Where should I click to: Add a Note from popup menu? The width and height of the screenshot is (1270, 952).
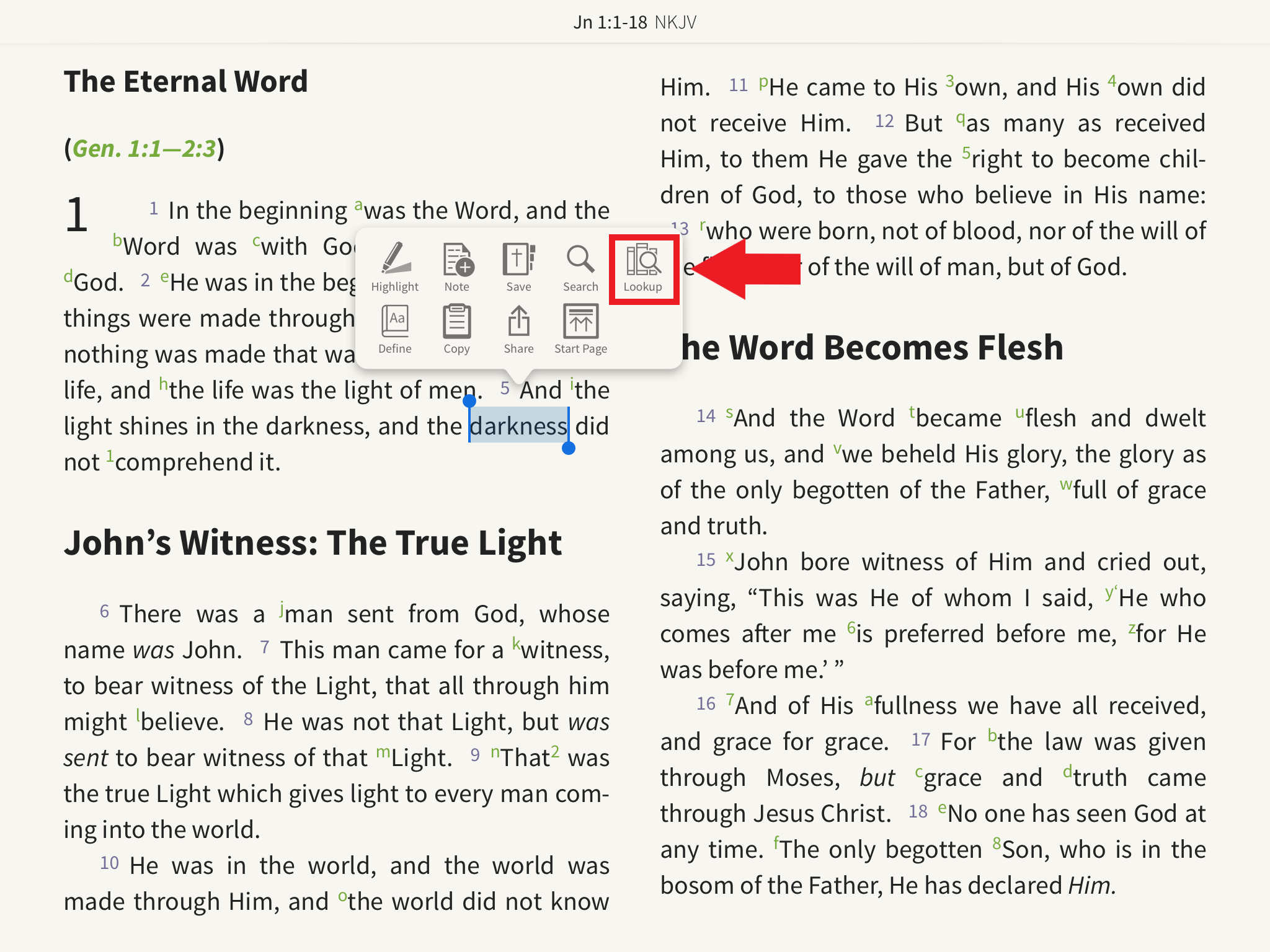tap(457, 267)
